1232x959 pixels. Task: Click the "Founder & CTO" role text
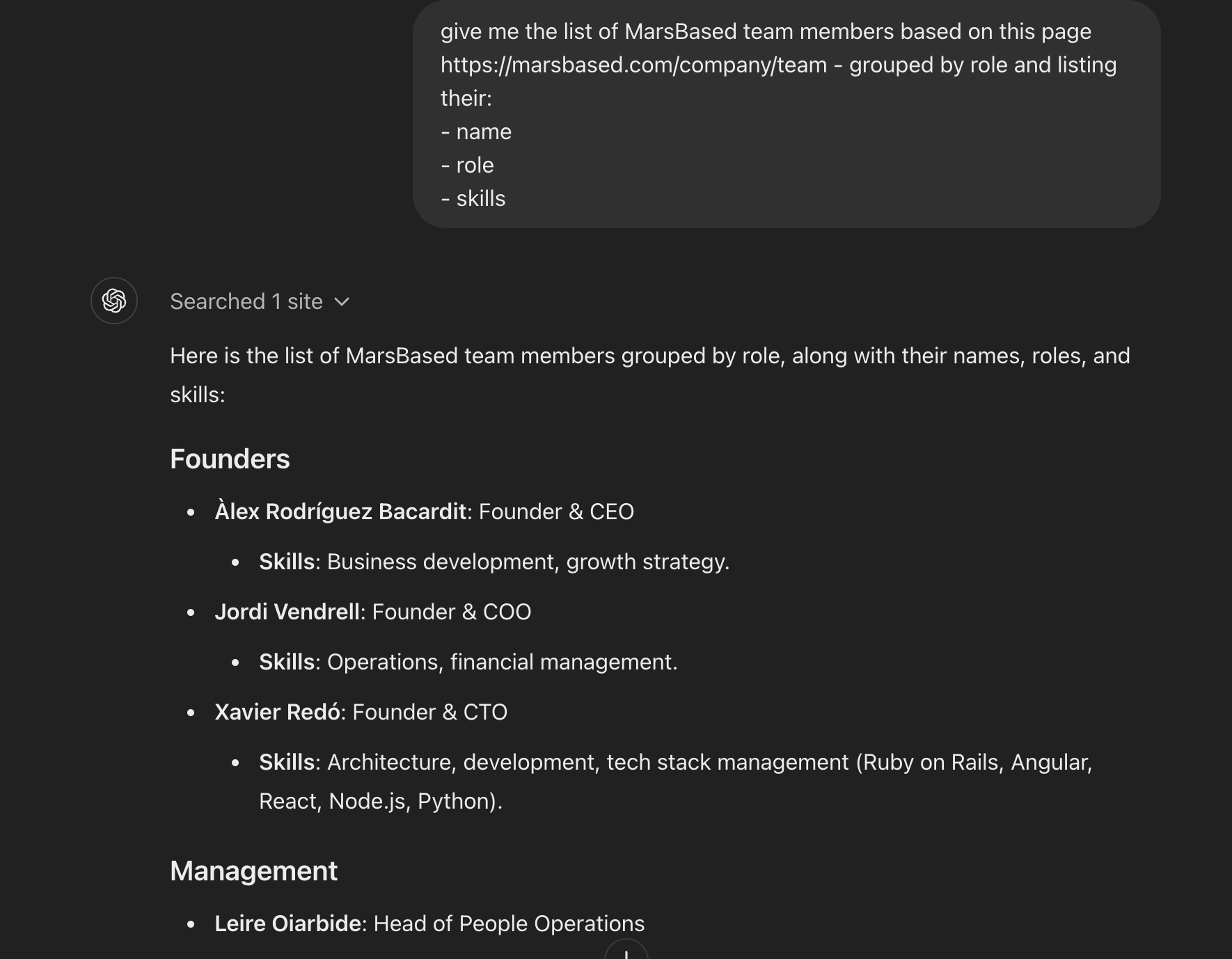coord(429,712)
